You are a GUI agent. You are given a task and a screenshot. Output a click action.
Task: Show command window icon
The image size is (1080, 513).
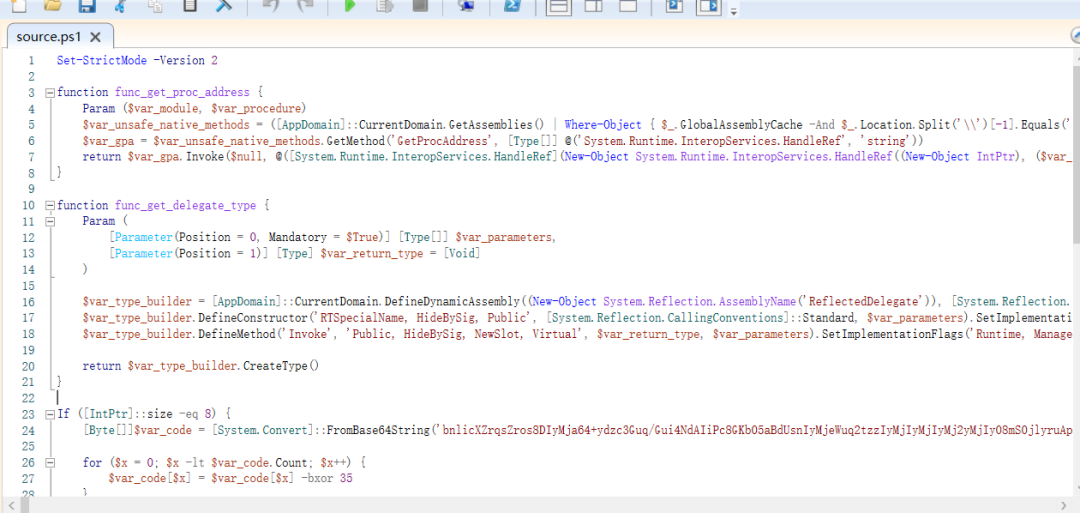point(674,6)
